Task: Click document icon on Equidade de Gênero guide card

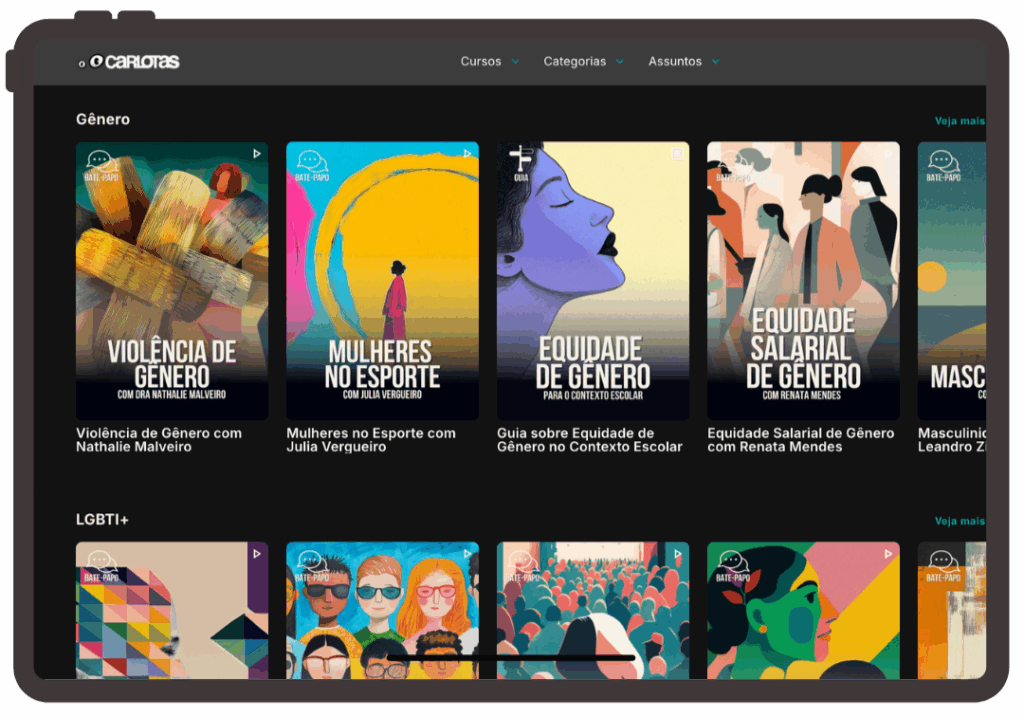Action: coord(677,154)
